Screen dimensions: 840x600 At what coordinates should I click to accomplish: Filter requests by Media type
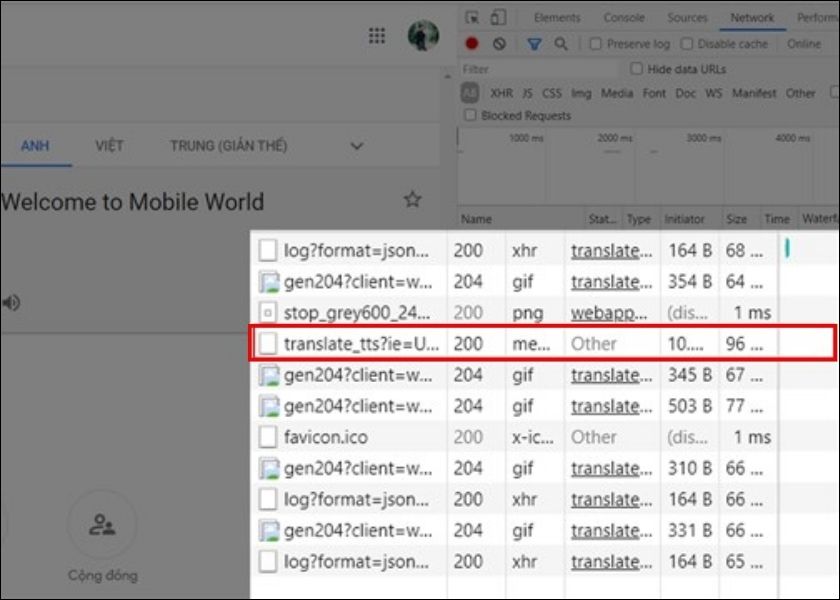pyautogui.click(x=617, y=93)
